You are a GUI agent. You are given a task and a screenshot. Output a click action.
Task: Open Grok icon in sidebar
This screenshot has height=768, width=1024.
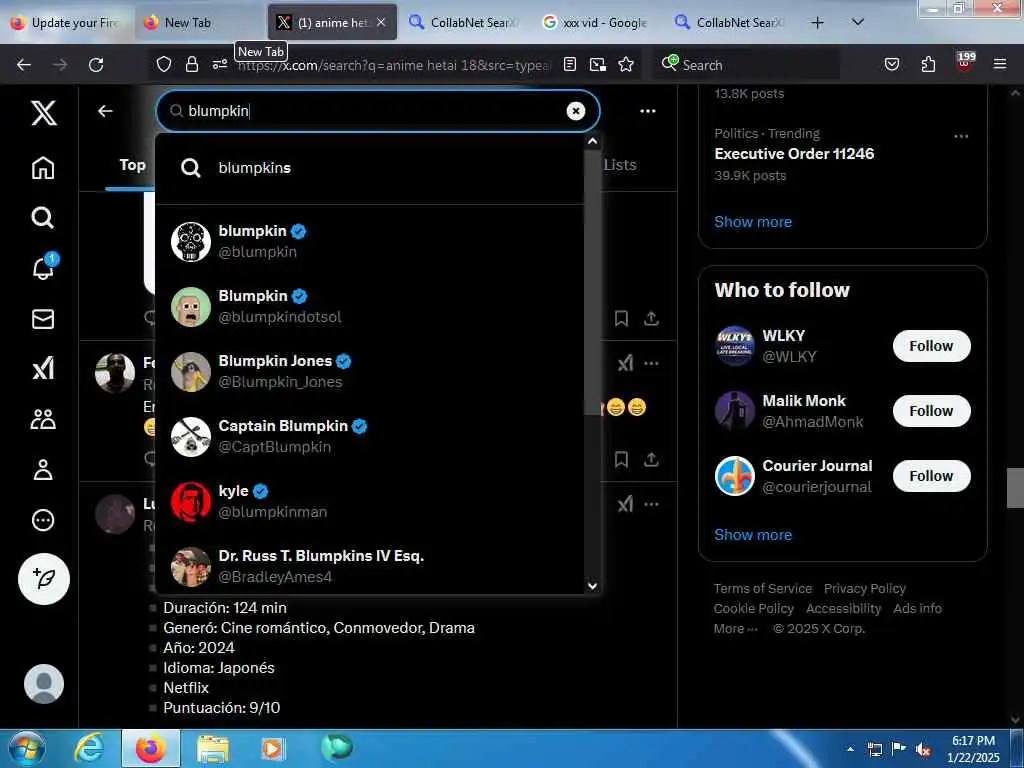pyautogui.click(x=43, y=368)
